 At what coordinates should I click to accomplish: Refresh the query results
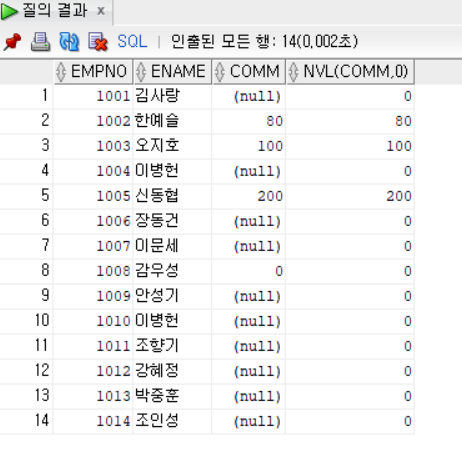pos(69,42)
